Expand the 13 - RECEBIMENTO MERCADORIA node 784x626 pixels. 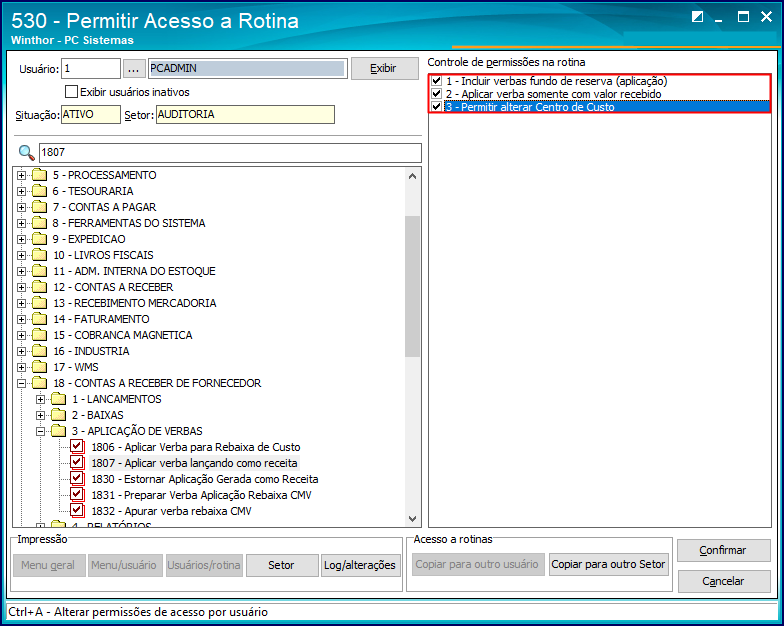pyautogui.click(x=22, y=304)
